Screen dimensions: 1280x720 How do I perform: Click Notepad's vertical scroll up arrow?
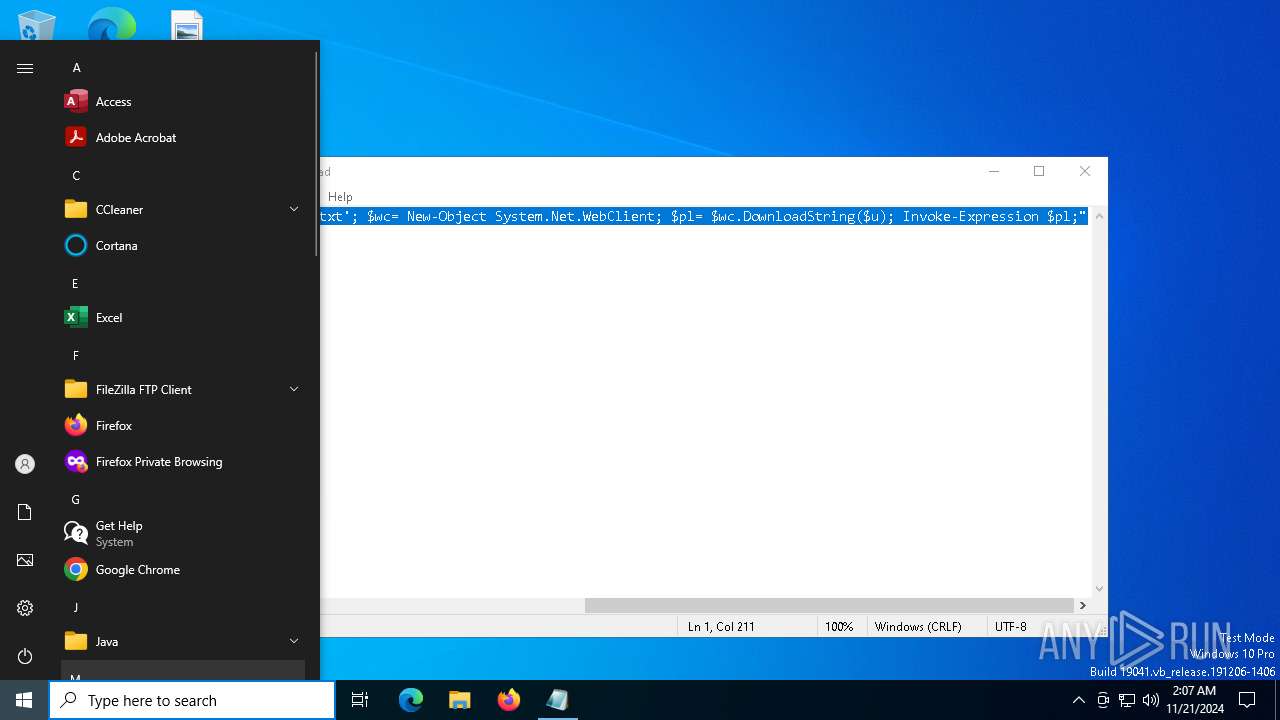click(1099, 216)
